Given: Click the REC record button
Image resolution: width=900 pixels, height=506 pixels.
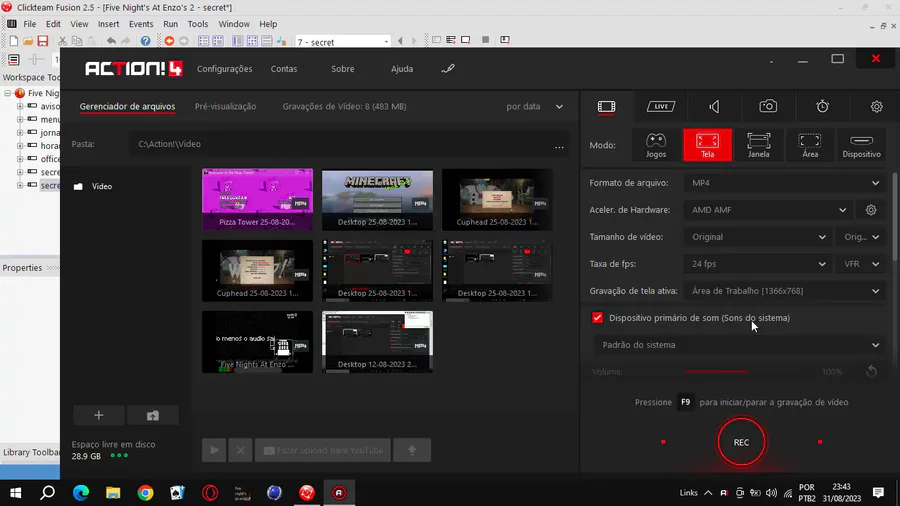Looking at the screenshot, I should 741,442.
